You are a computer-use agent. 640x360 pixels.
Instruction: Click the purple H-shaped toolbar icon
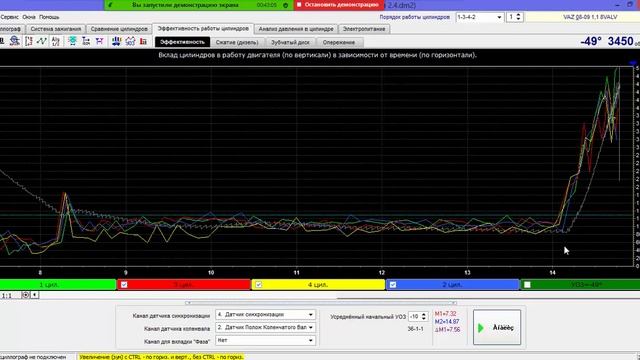click(99, 41)
